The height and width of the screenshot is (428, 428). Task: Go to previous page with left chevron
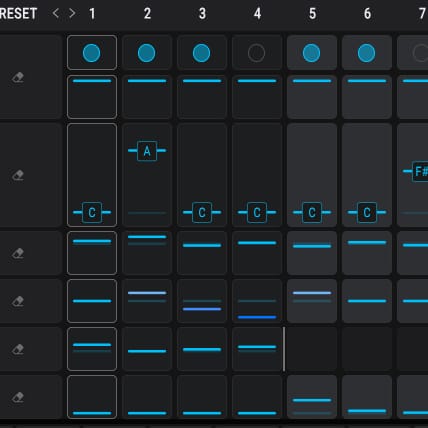(x=56, y=13)
